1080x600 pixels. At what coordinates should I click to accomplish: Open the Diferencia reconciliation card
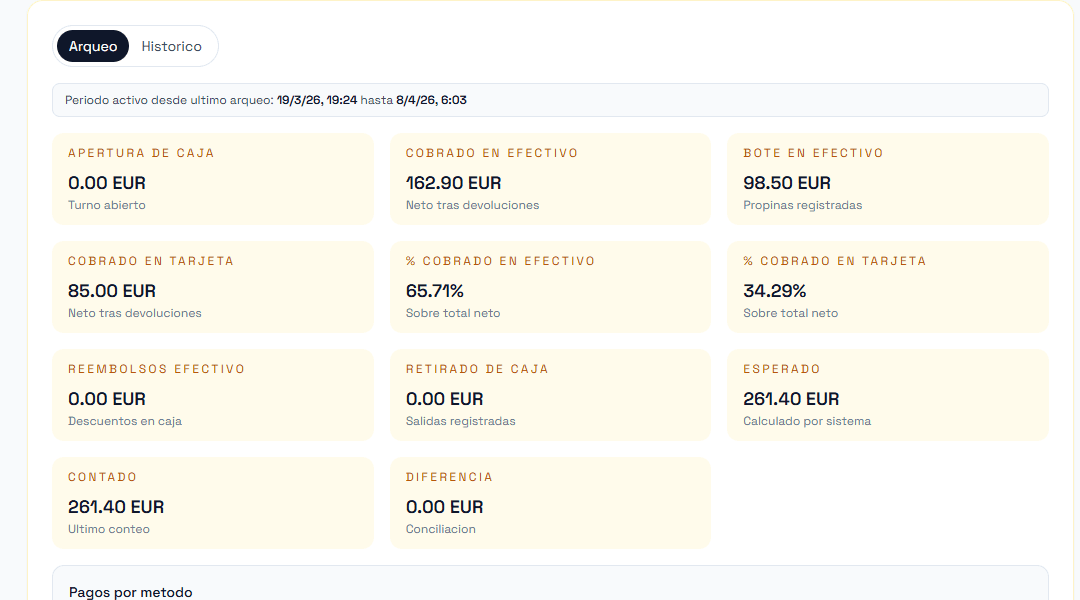[x=550, y=503]
